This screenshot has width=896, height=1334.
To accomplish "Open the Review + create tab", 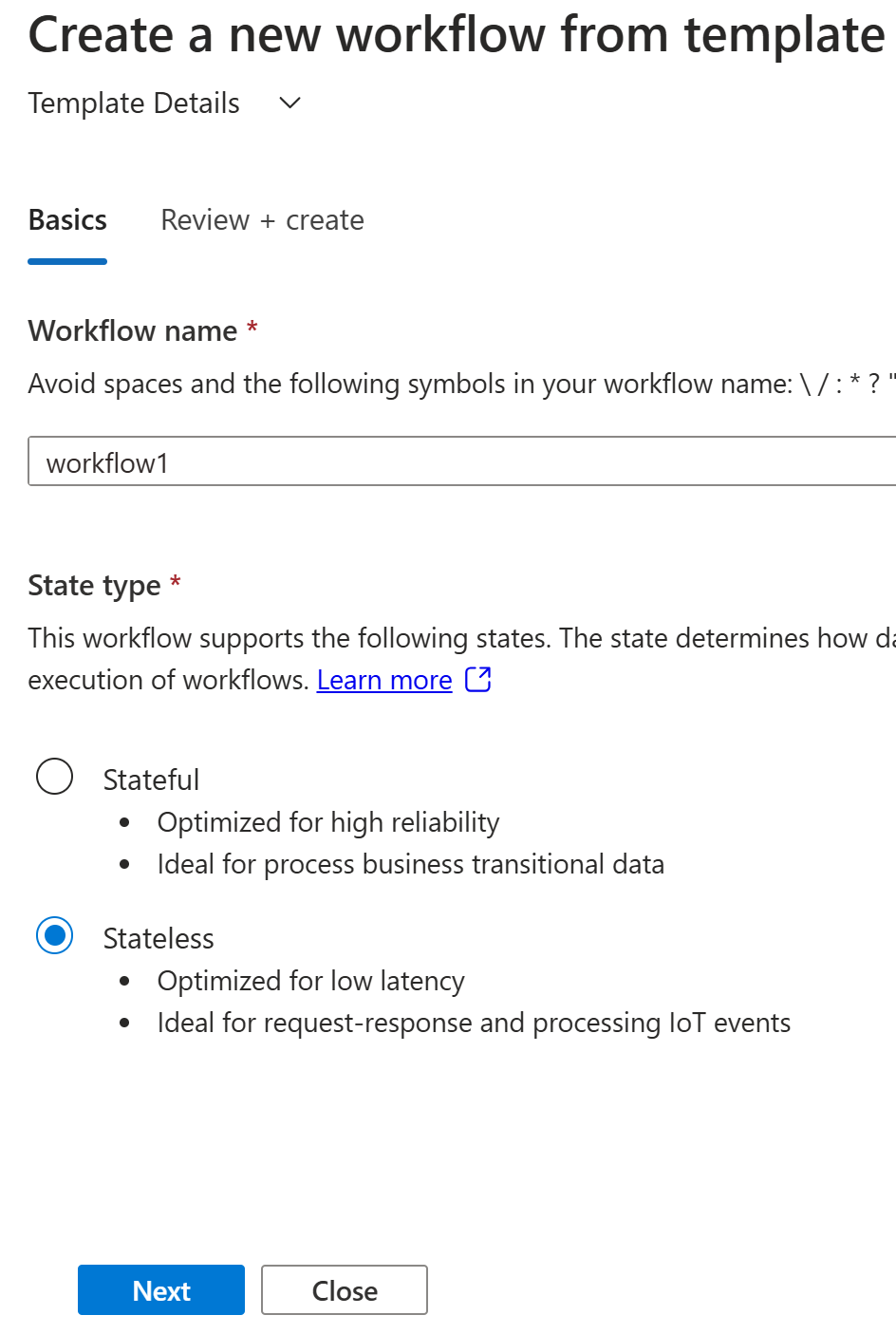I will click(x=262, y=220).
